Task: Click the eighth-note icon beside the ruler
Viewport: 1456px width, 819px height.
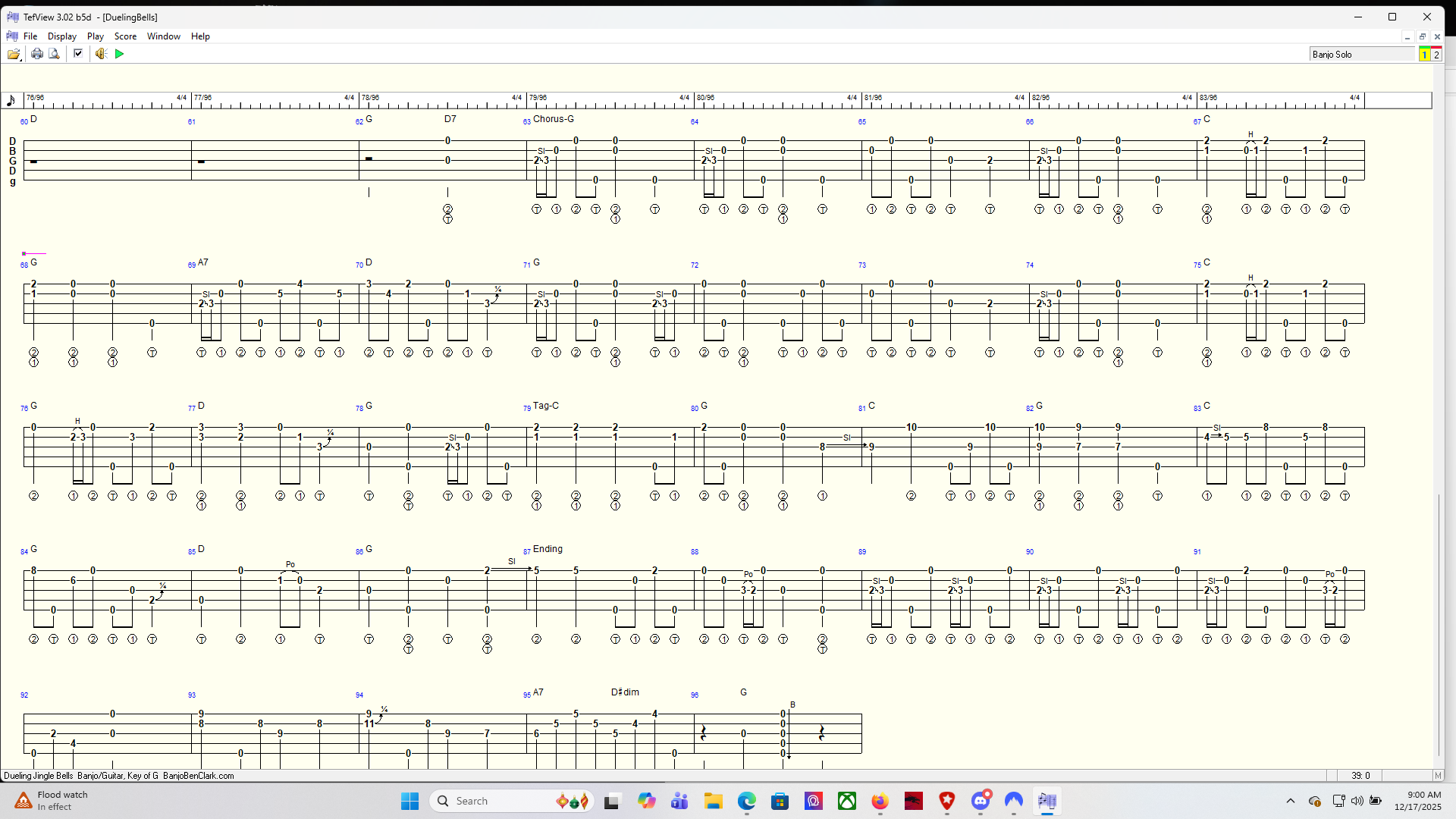Action: point(11,101)
